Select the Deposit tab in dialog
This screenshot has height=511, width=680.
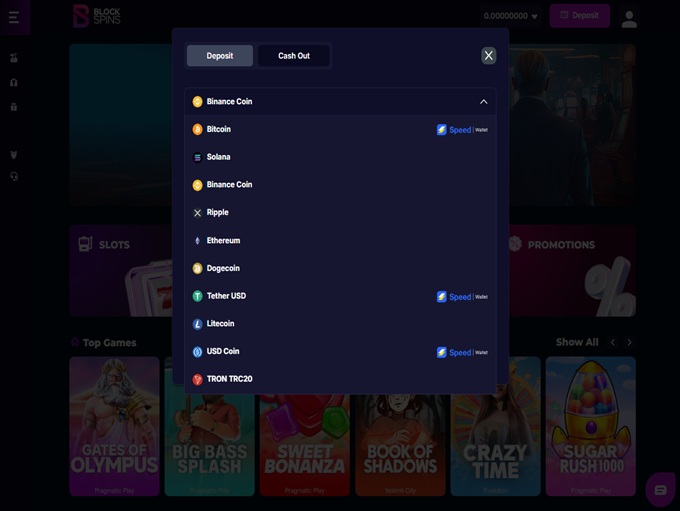tap(220, 56)
